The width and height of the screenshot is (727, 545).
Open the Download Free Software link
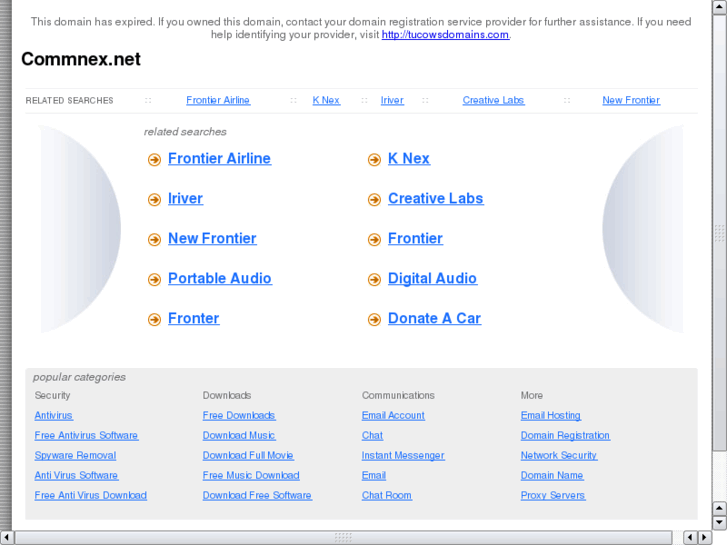[257, 495]
